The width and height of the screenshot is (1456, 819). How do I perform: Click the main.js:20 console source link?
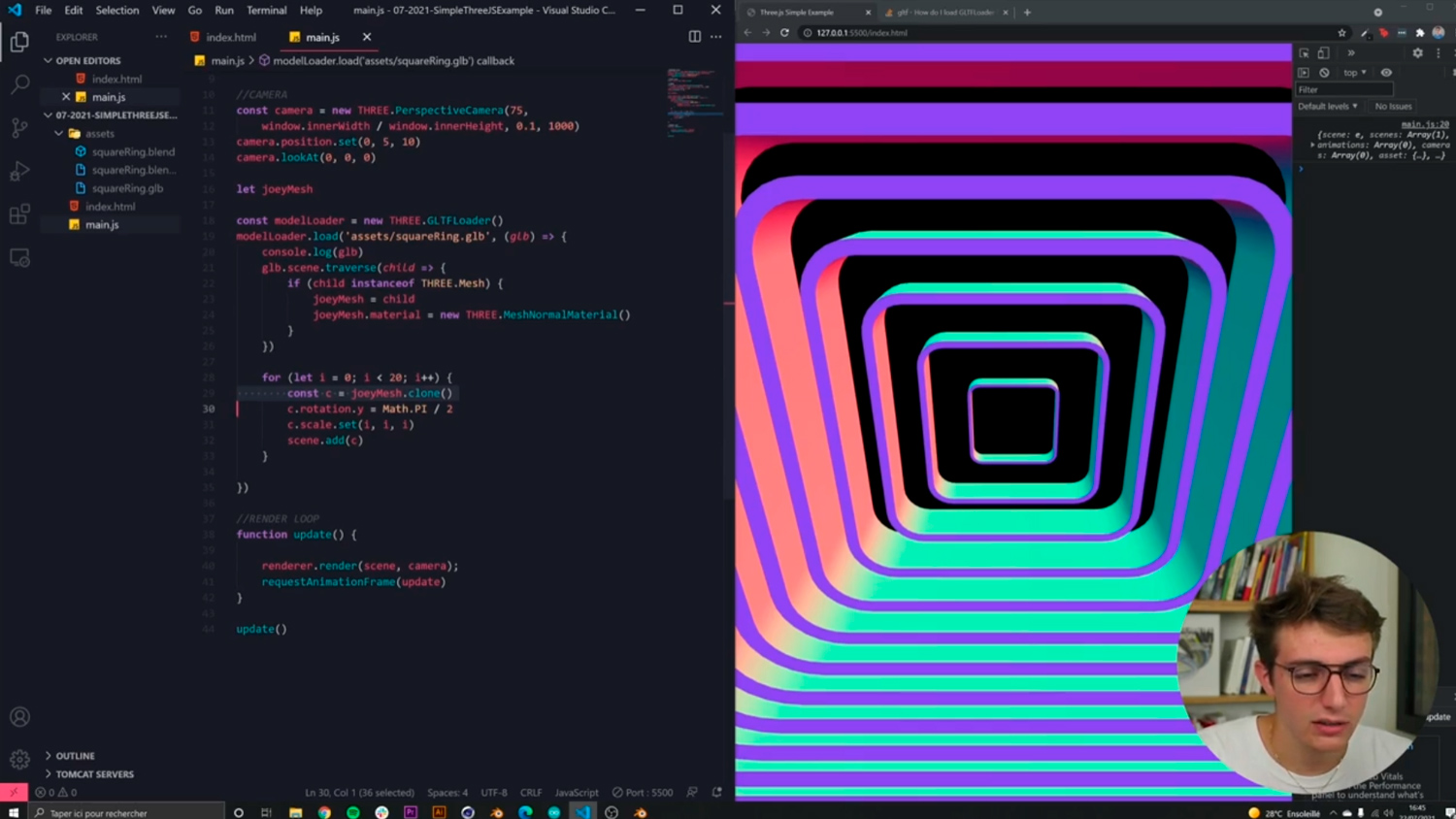[1427, 124]
